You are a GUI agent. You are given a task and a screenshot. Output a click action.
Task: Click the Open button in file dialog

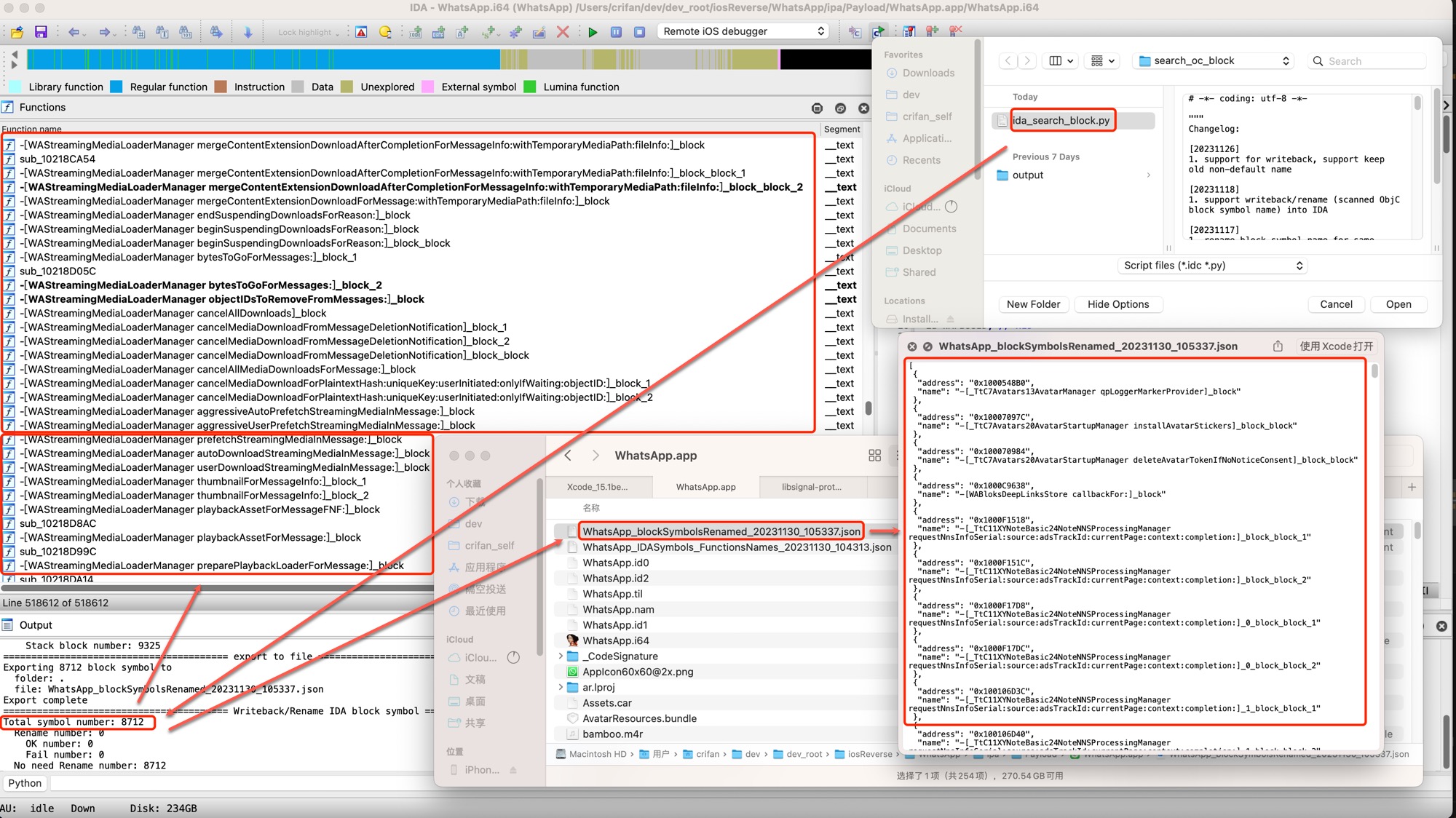(1398, 304)
